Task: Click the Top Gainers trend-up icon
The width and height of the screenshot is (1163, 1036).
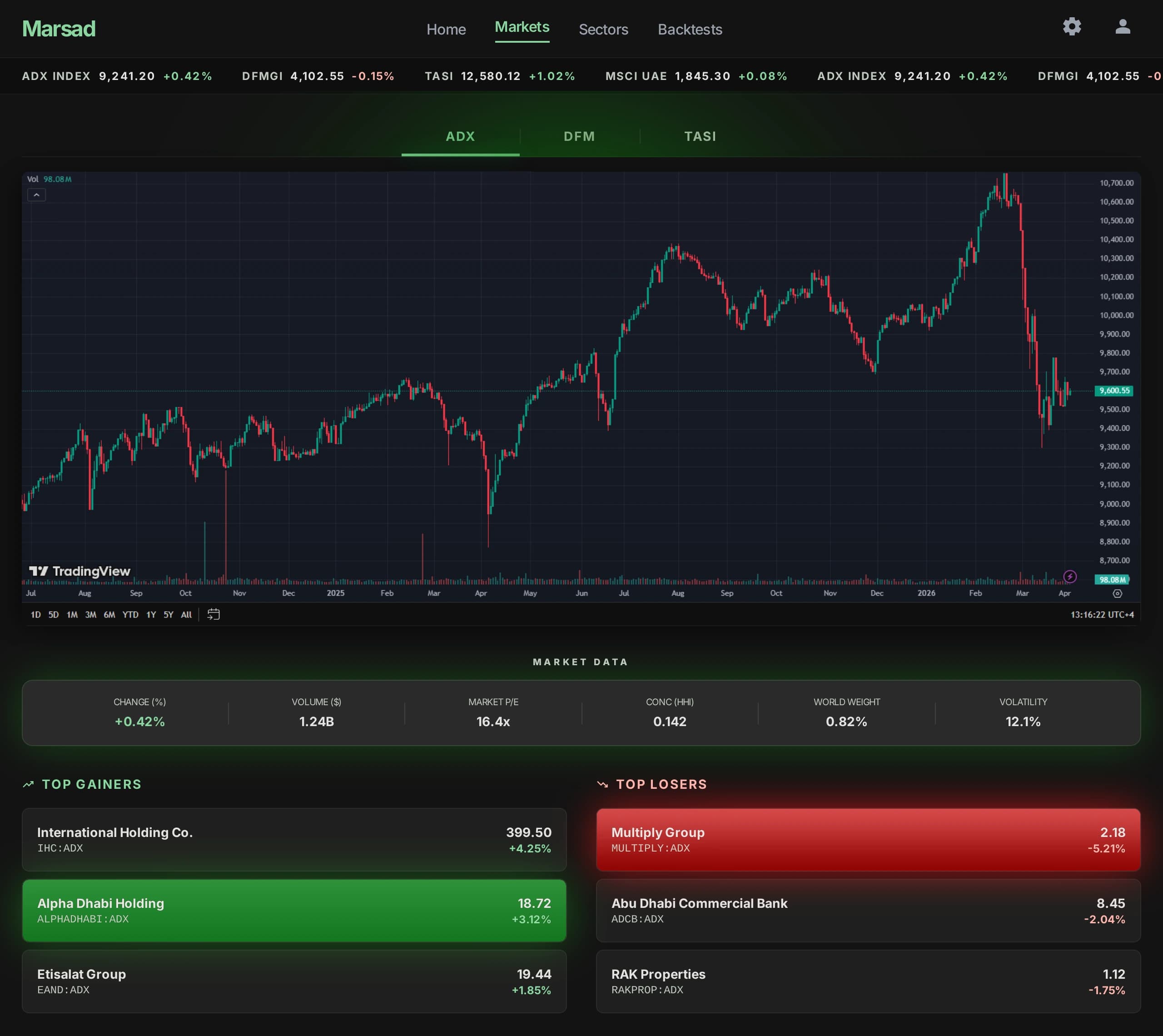Action: click(29, 784)
